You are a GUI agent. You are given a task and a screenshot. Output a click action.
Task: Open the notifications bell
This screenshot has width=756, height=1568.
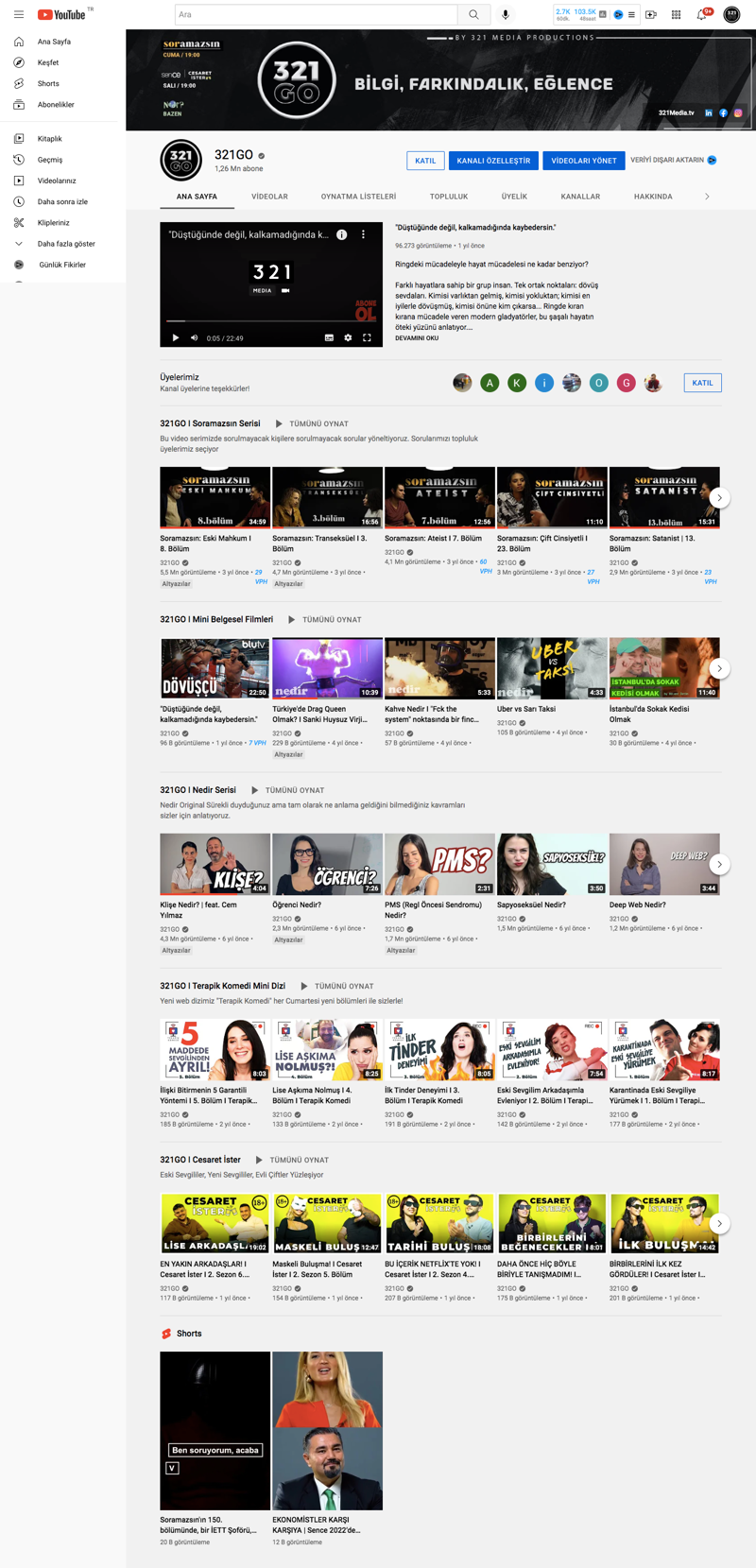701,14
